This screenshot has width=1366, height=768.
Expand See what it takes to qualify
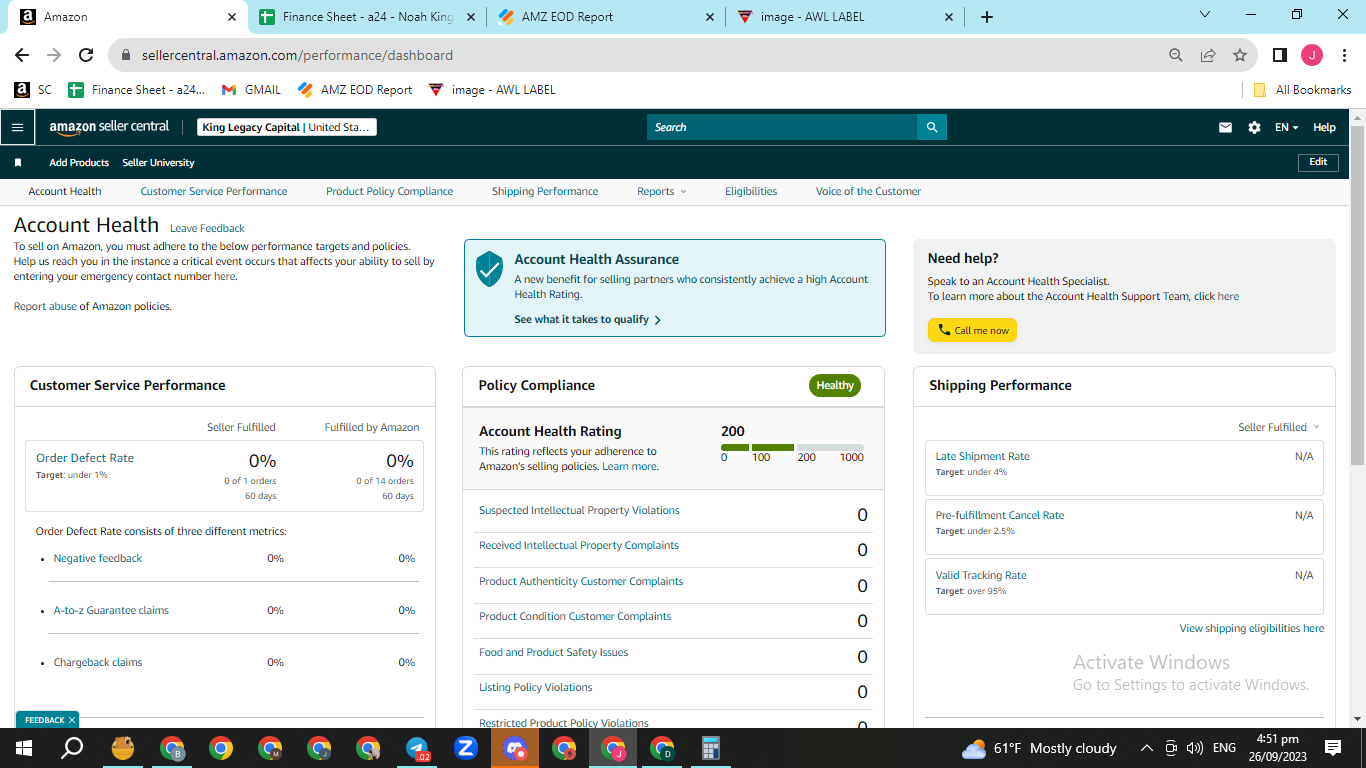[588, 320]
